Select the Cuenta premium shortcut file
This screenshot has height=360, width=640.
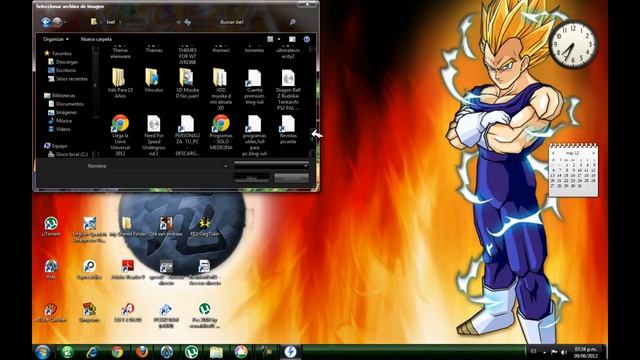click(x=254, y=86)
